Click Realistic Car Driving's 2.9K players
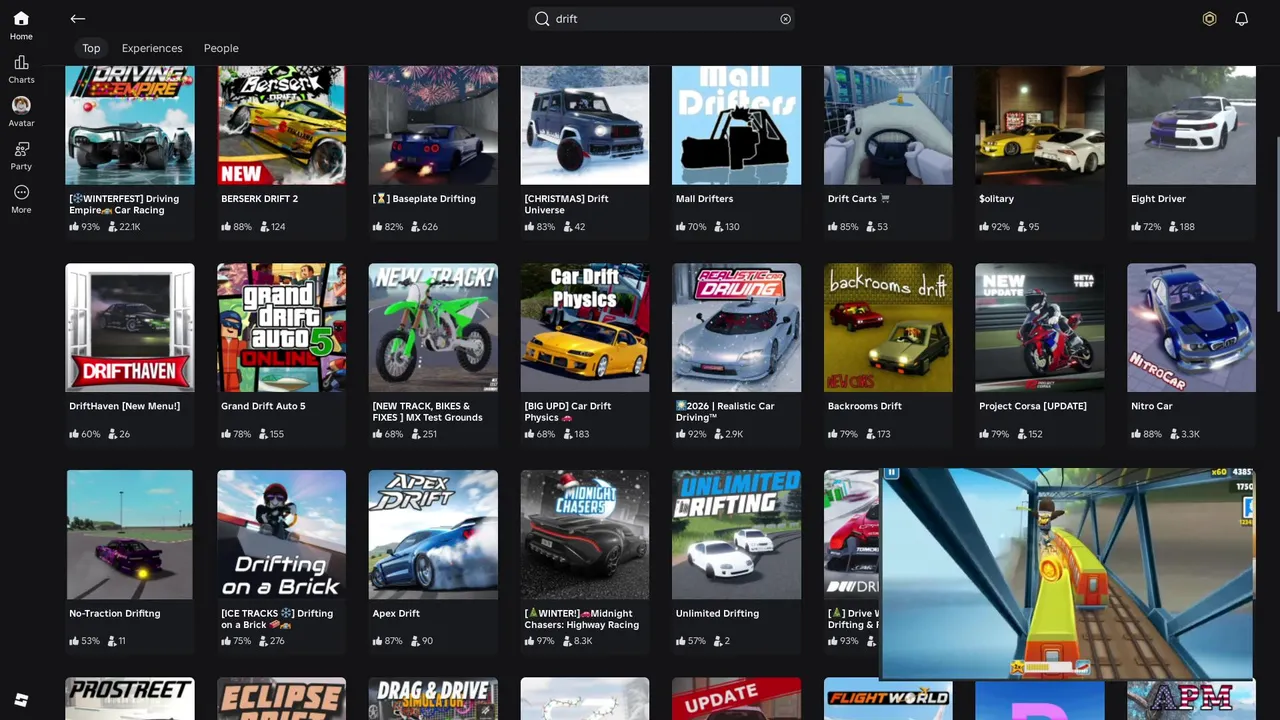Screen dimensions: 1280x720 [729, 434]
